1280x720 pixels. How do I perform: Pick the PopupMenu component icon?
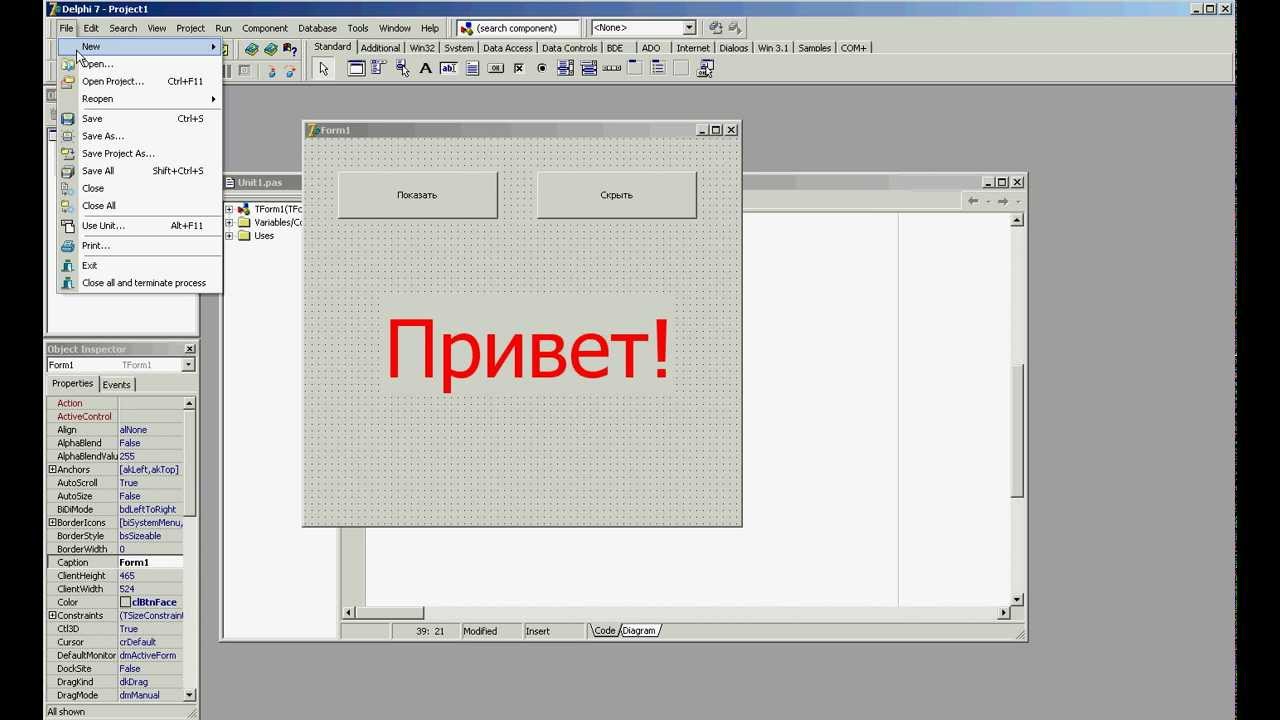click(x=402, y=68)
